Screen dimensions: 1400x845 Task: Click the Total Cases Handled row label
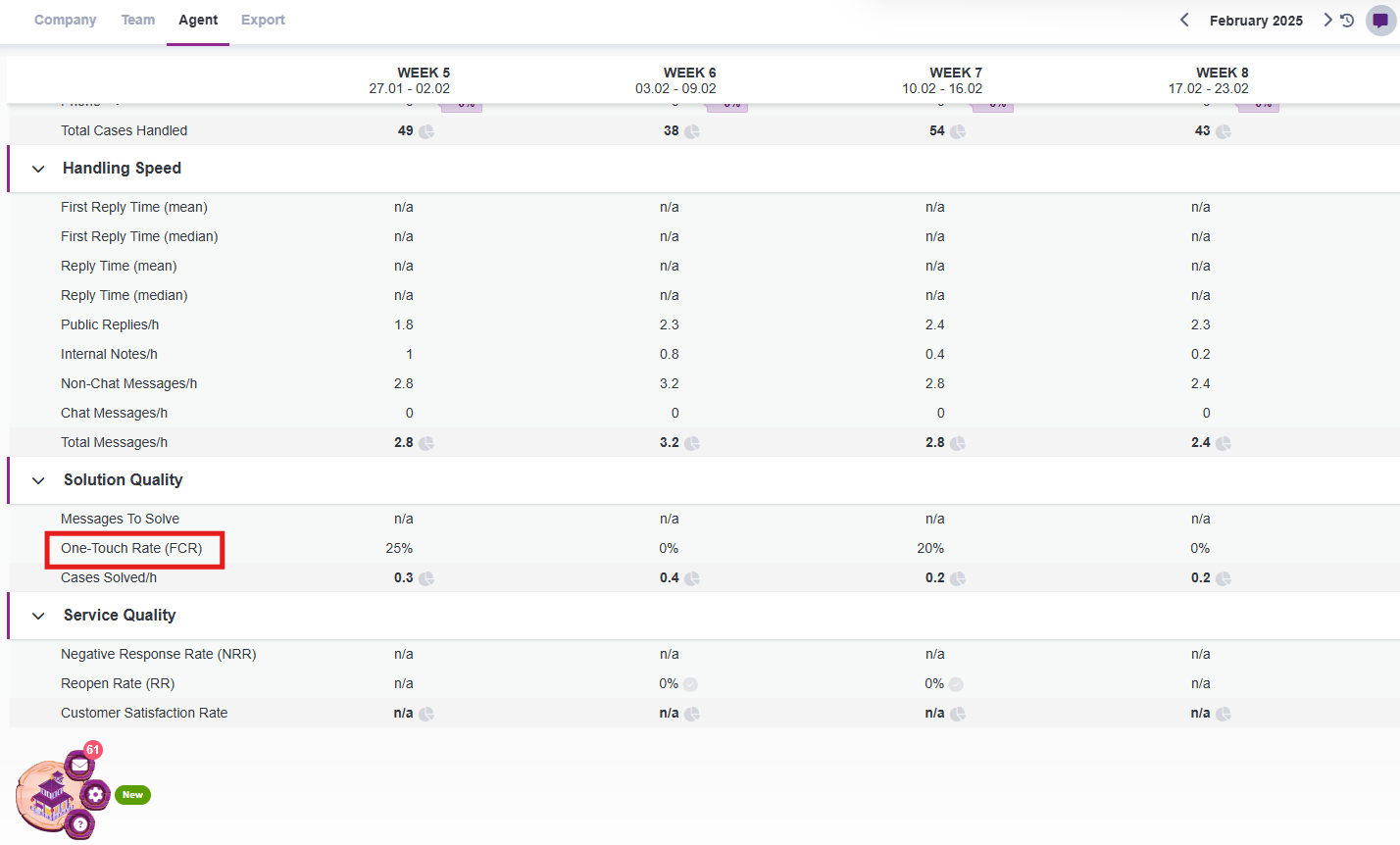tap(124, 130)
